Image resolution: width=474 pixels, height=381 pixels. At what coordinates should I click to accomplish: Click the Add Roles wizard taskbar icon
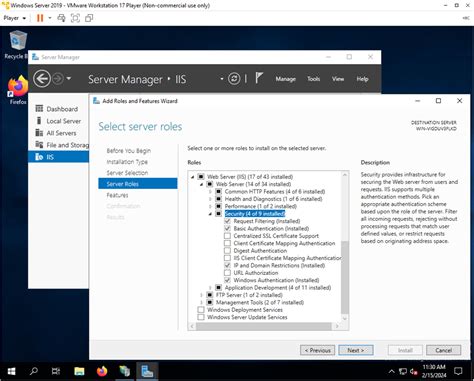[x=147, y=371]
